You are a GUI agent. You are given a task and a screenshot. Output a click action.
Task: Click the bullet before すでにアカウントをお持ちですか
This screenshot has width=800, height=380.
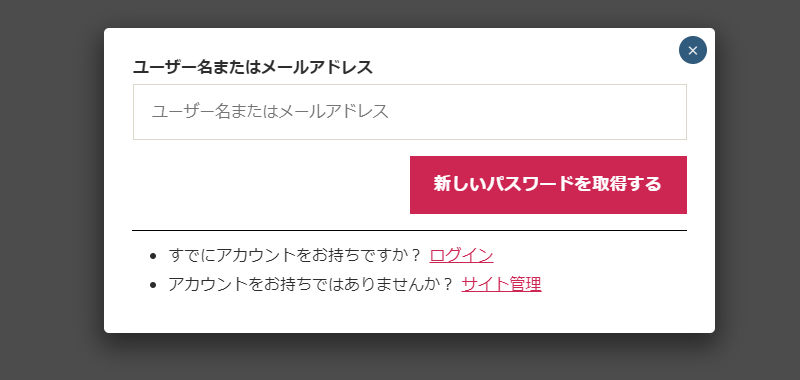point(153,256)
